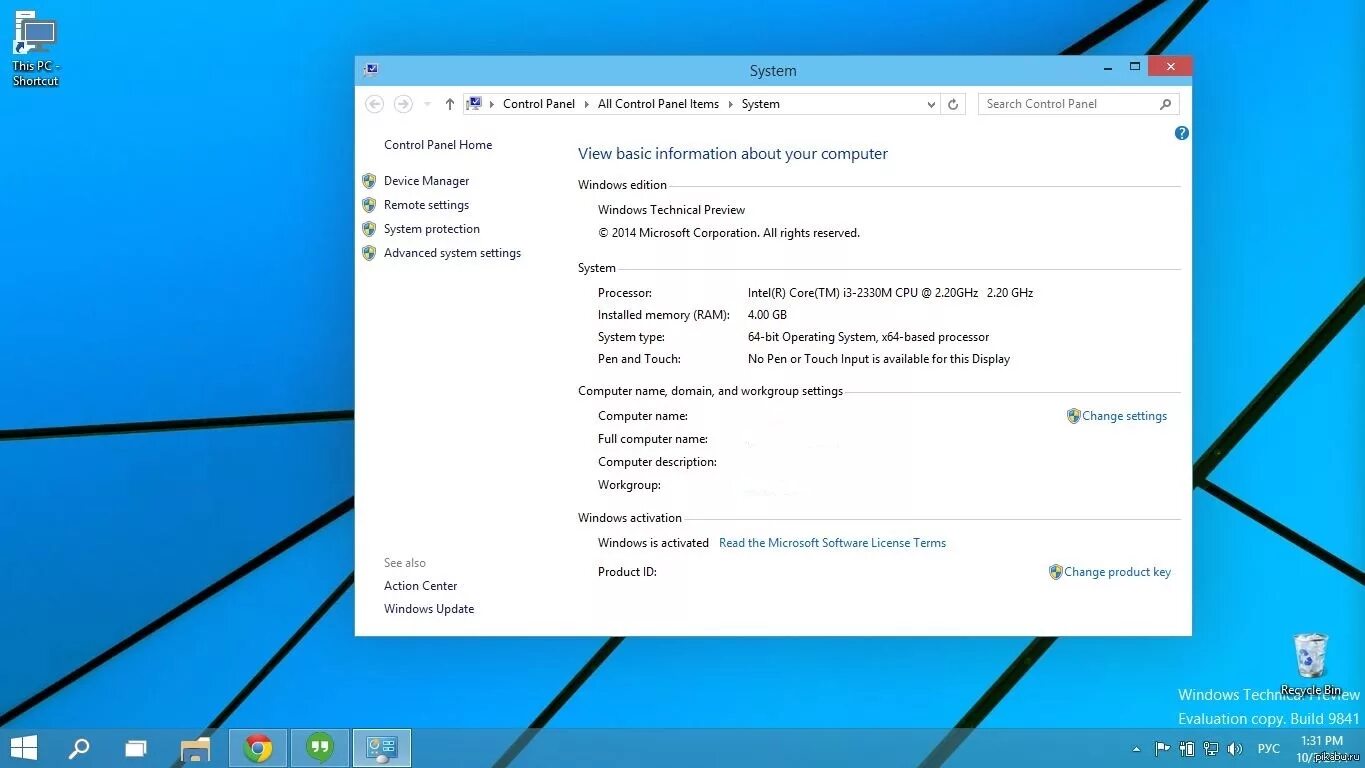Click shield icon beside Change settings

point(1073,416)
